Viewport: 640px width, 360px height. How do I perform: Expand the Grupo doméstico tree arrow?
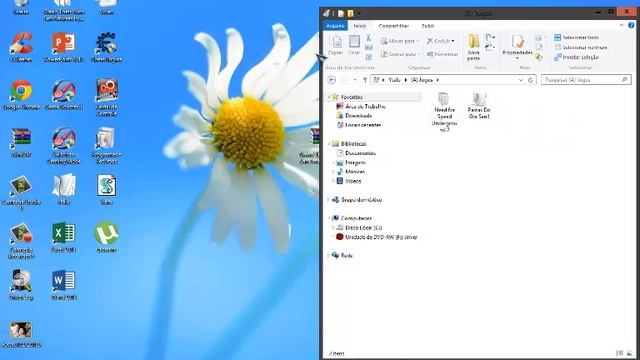click(329, 200)
